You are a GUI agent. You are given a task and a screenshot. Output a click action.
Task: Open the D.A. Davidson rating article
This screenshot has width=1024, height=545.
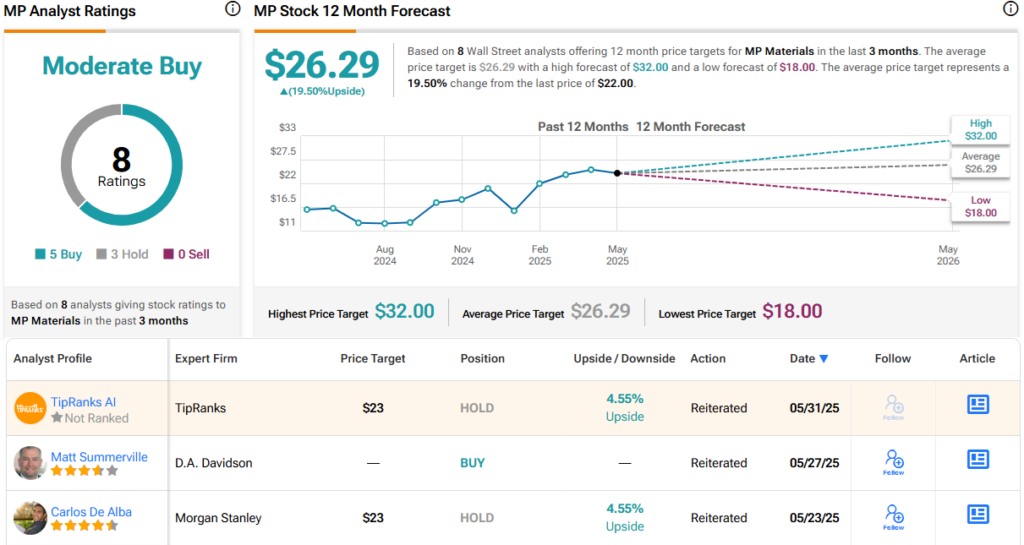point(977,459)
